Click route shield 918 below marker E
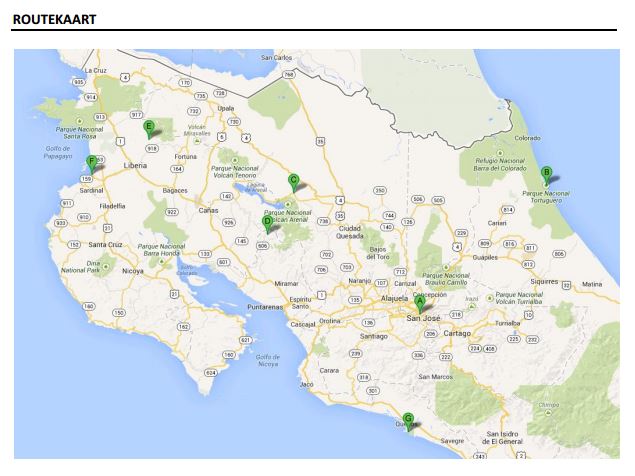This screenshot has width=635, height=476. pyautogui.click(x=152, y=149)
